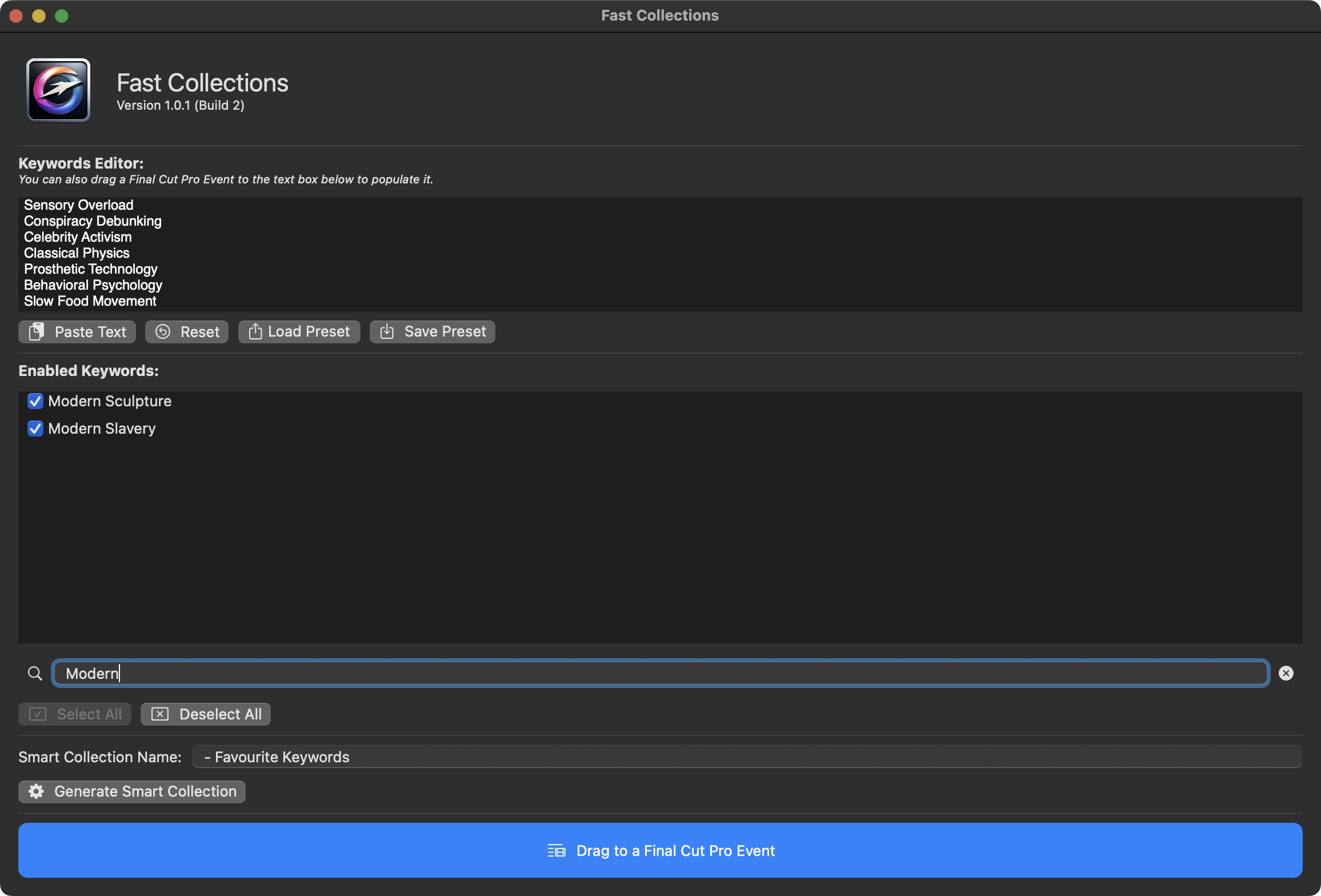This screenshot has height=896, width=1321.
Task: Clear the search field with the X icon
Action: pos(1286,673)
